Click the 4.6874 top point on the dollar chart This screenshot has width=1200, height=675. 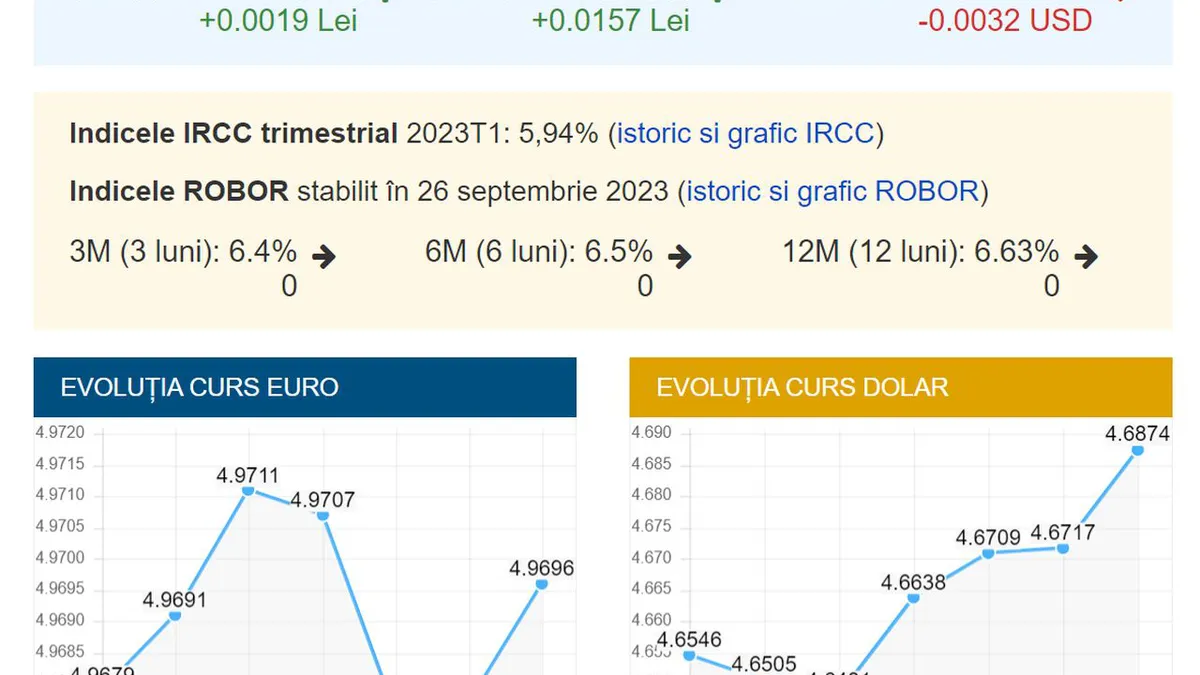(1137, 450)
